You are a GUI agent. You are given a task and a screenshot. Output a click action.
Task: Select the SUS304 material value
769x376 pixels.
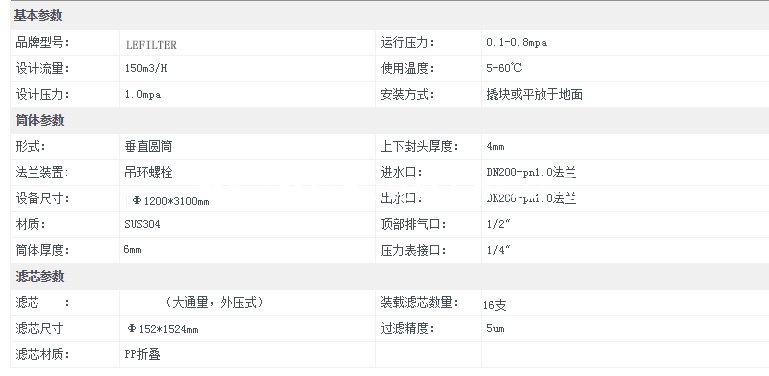[x=142, y=224]
